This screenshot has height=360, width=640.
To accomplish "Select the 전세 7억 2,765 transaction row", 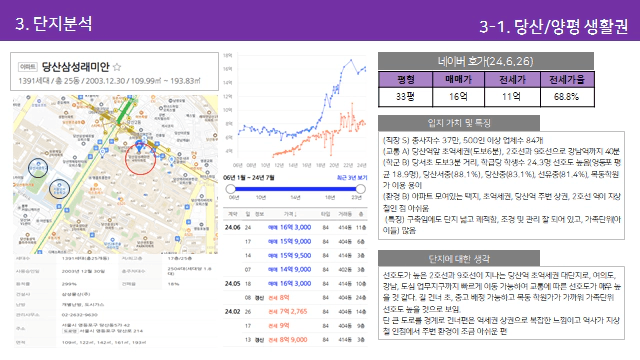I will pos(295,311).
